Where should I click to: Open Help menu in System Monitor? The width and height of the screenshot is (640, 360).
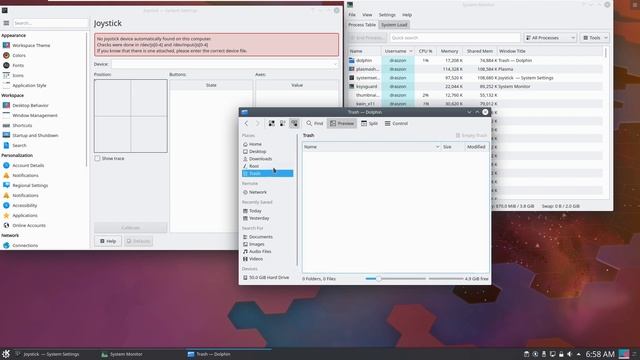coord(407,15)
